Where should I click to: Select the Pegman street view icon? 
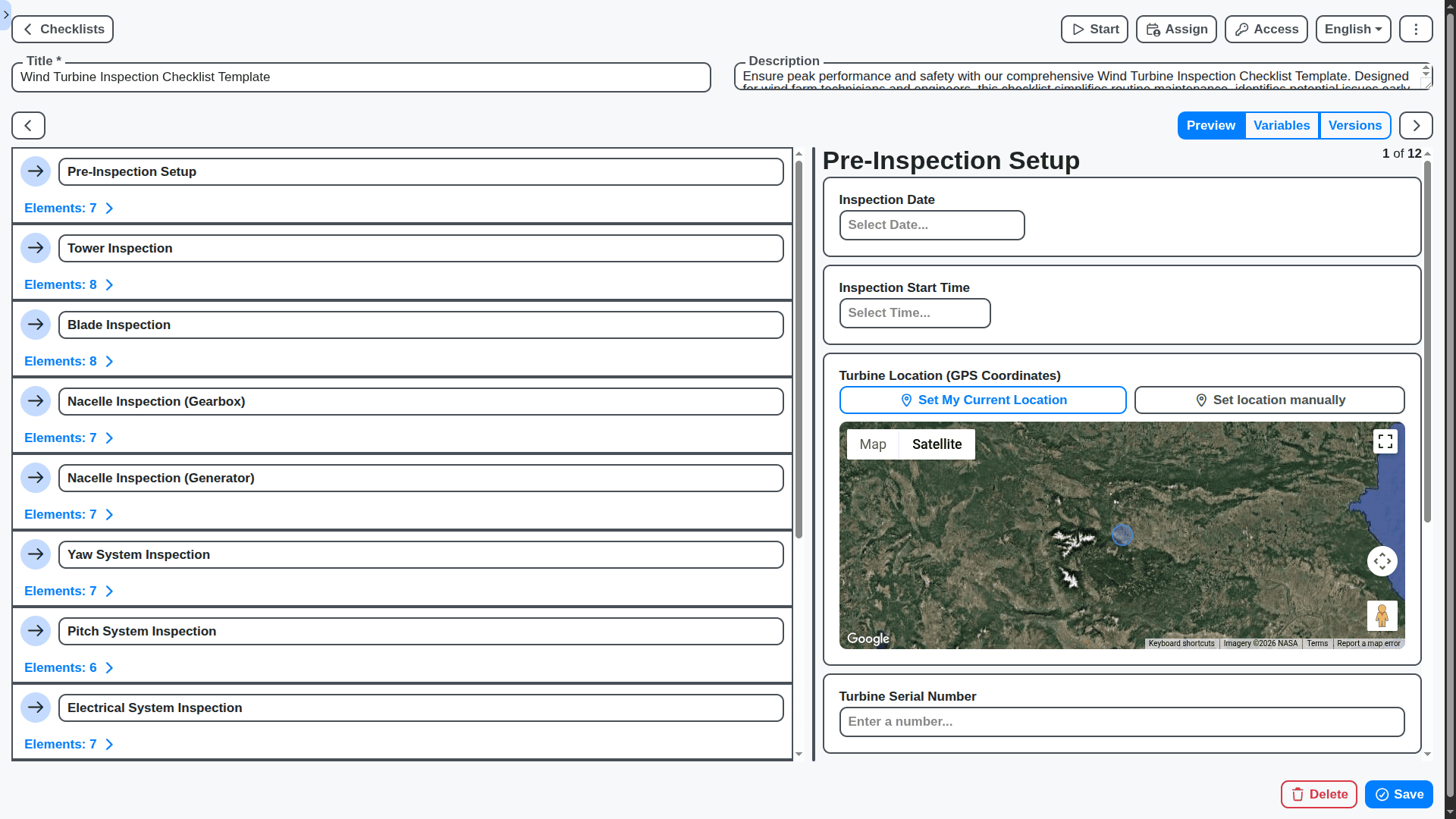click(1382, 615)
